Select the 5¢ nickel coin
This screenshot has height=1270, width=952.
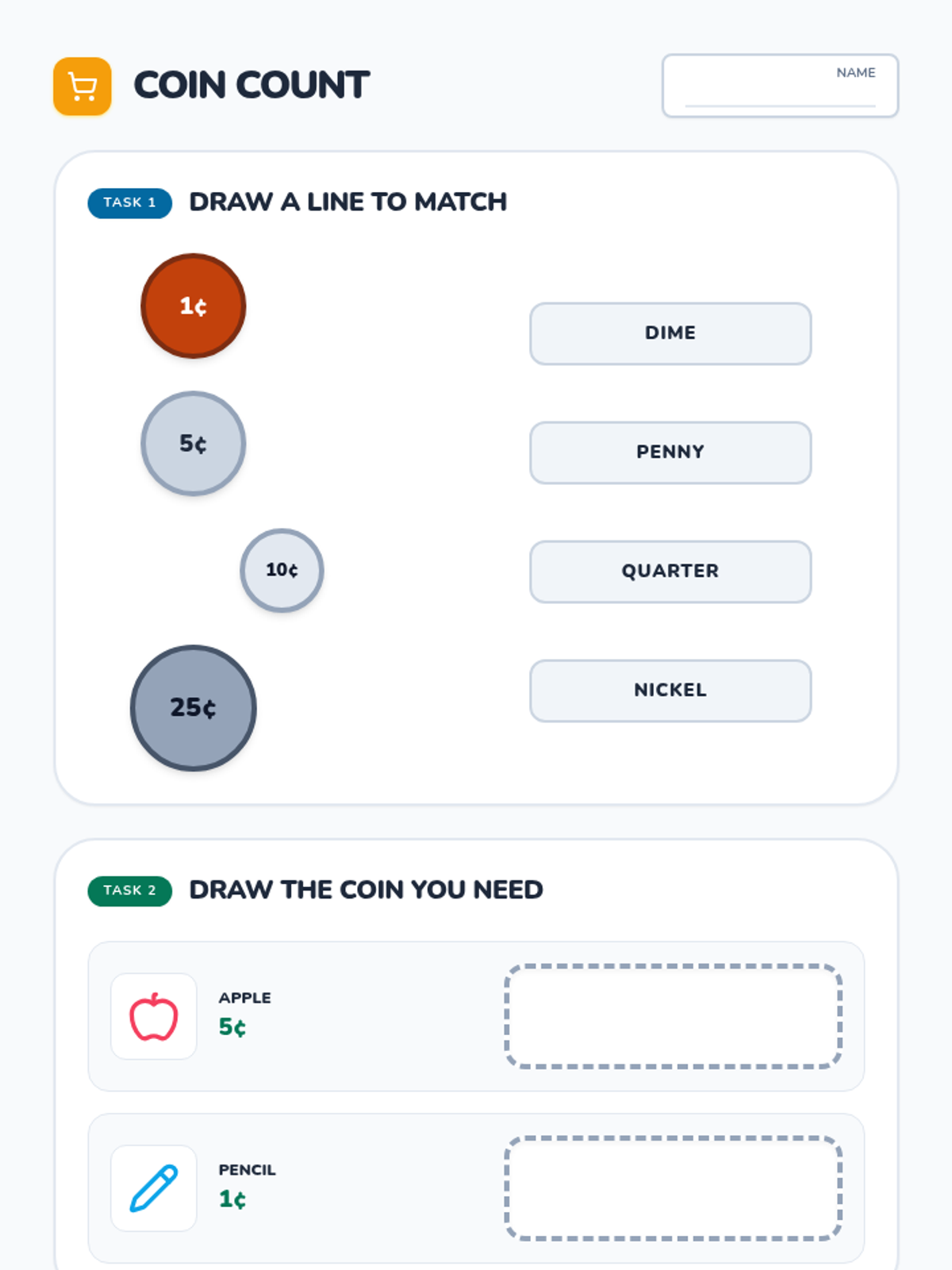pyautogui.click(x=194, y=444)
